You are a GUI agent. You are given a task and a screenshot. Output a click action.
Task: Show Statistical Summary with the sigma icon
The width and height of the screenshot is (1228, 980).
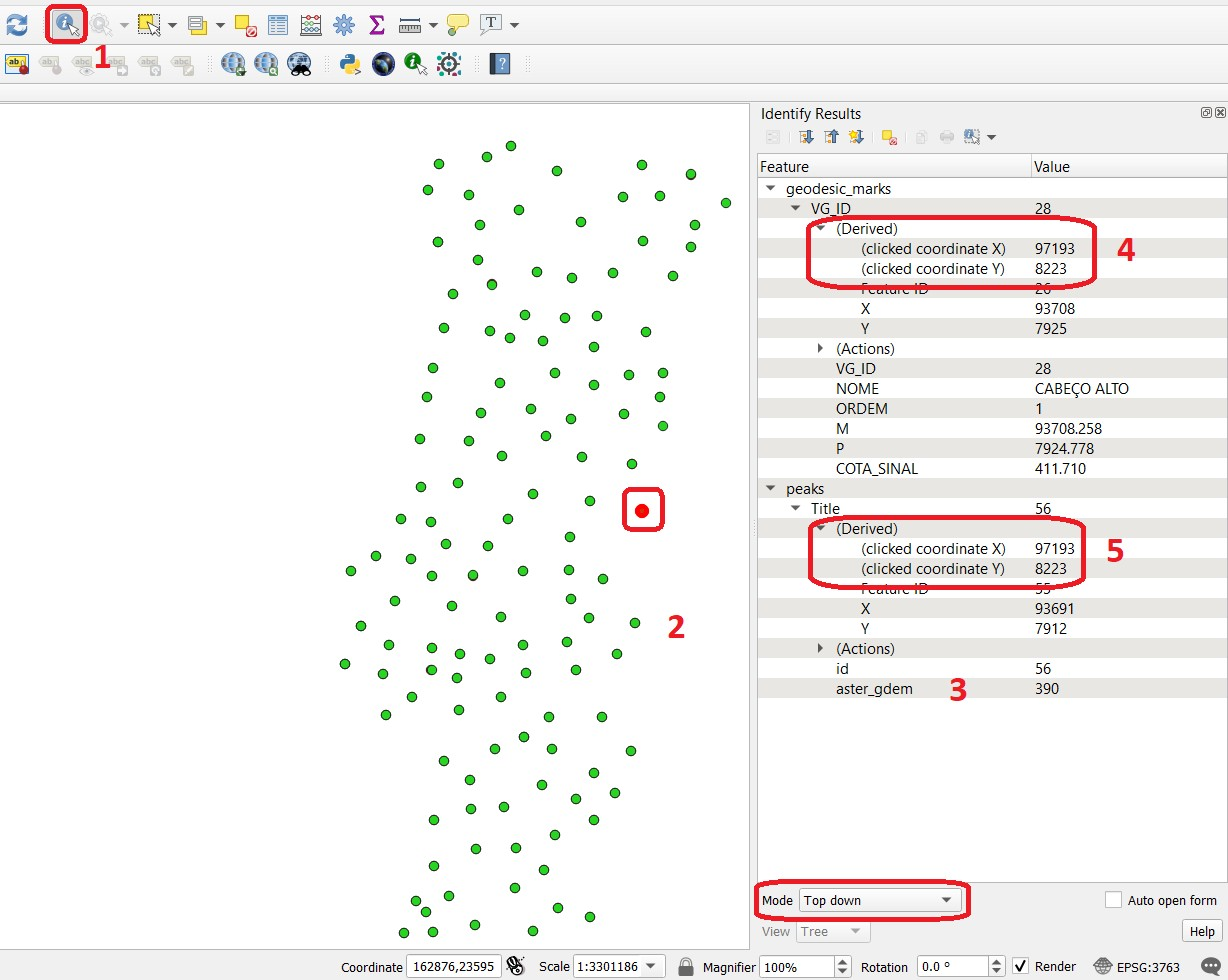coord(376,24)
